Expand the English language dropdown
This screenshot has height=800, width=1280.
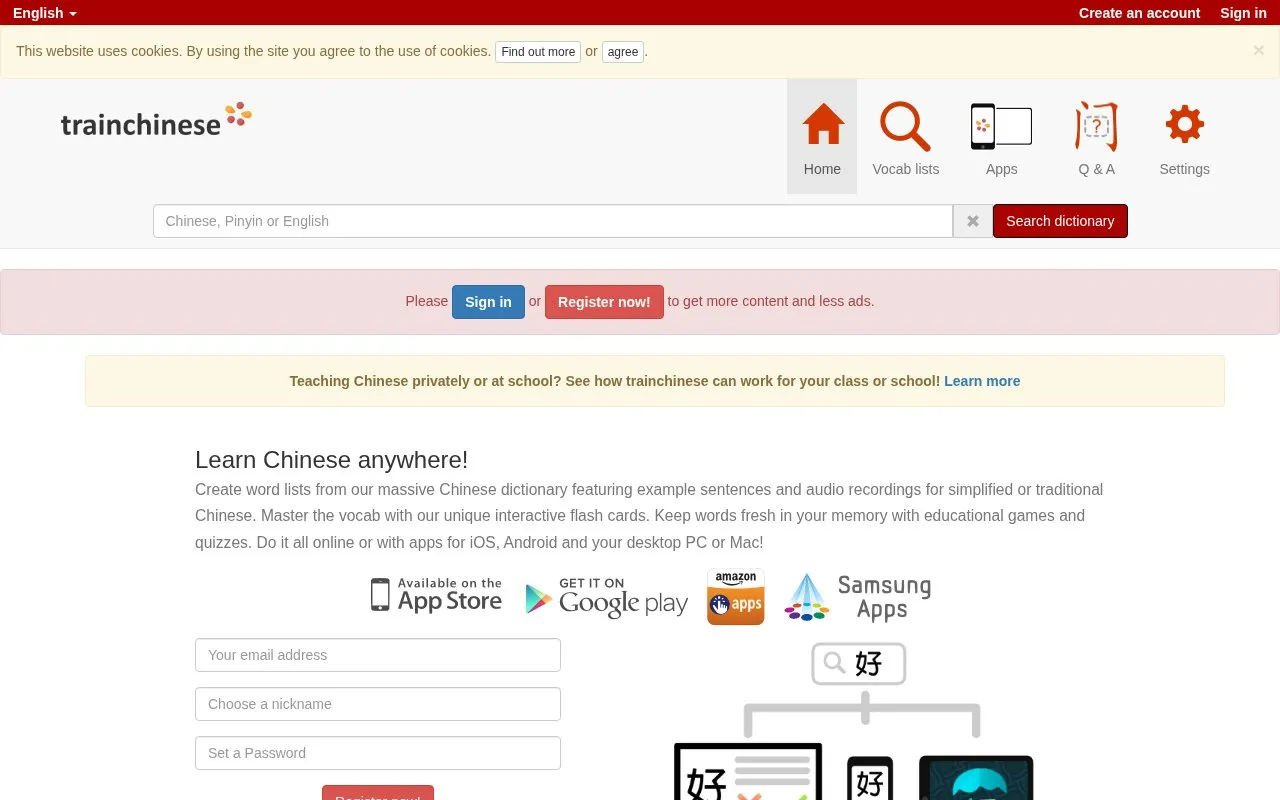pos(45,13)
